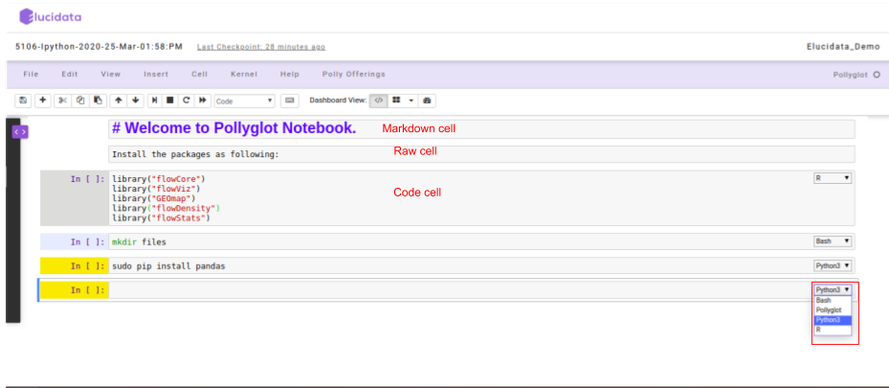Restart the kernel icon

185,100
